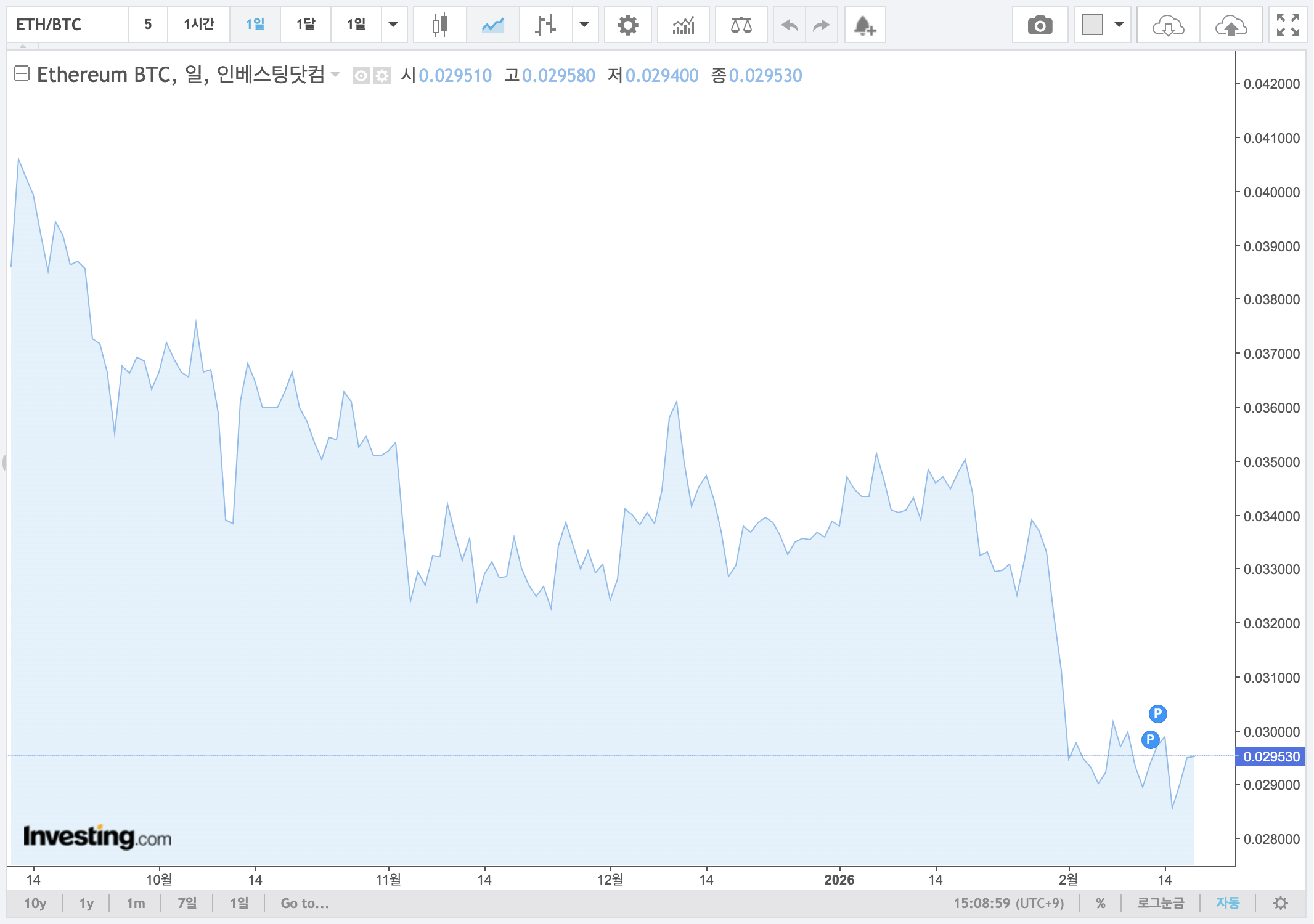Select the candlestick chart style
The image size is (1314, 924).
(440, 25)
